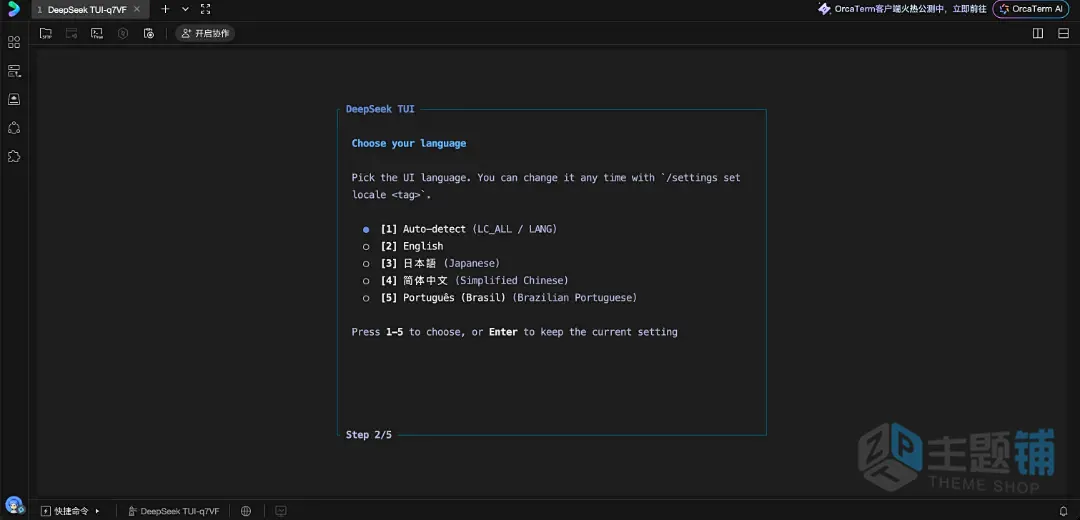Open the OrcaTerm AI button
Image resolution: width=1080 pixels, height=520 pixels.
click(1031, 9)
